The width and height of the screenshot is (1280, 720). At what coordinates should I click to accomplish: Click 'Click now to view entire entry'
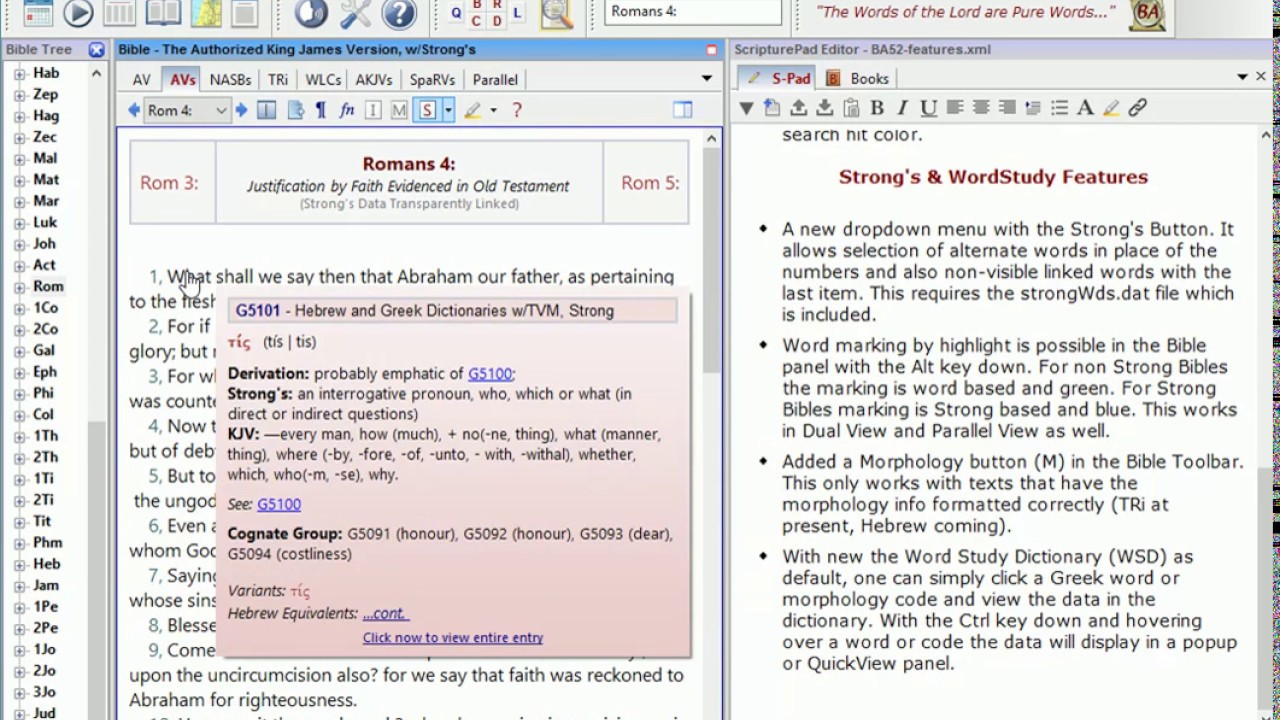coord(453,637)
